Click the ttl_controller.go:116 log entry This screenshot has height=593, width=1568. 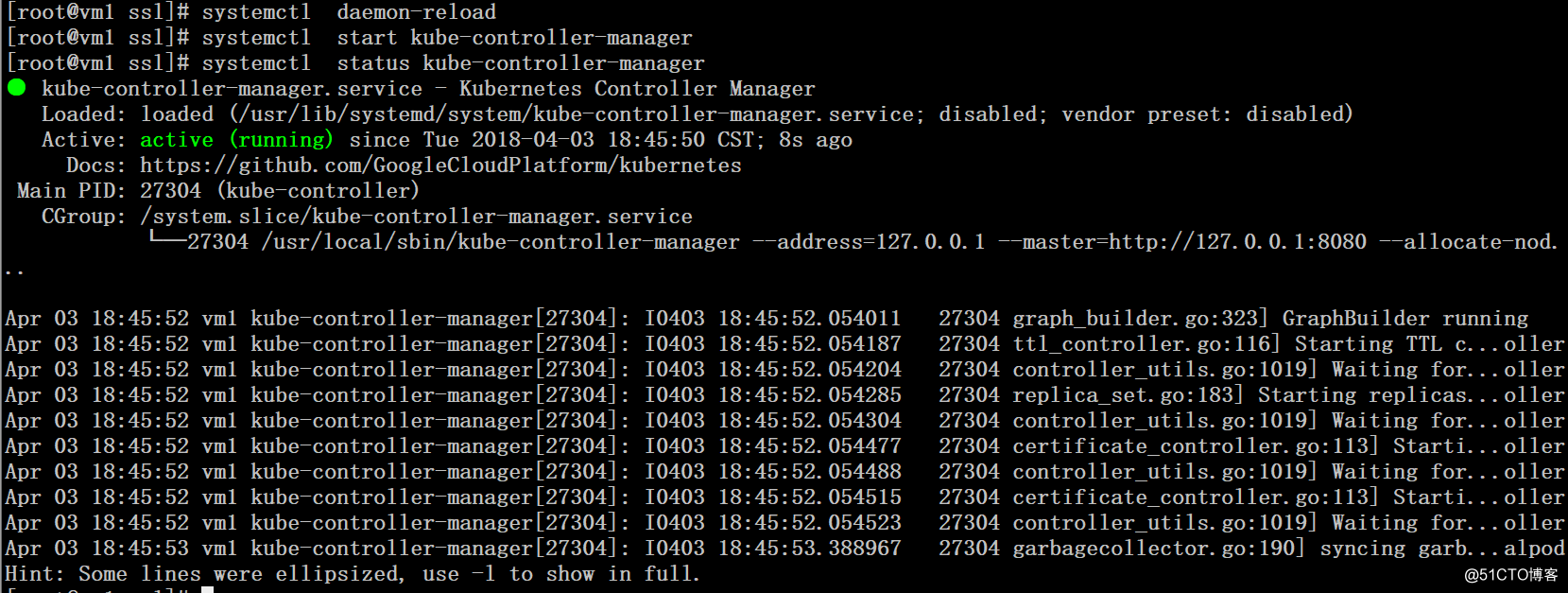point(1146,344)
